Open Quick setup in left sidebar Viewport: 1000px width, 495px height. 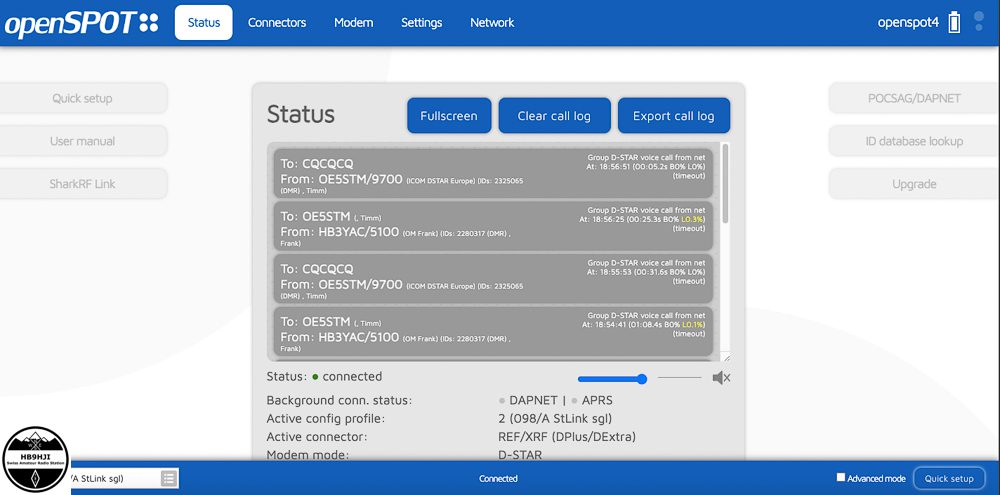coord(83,98)
